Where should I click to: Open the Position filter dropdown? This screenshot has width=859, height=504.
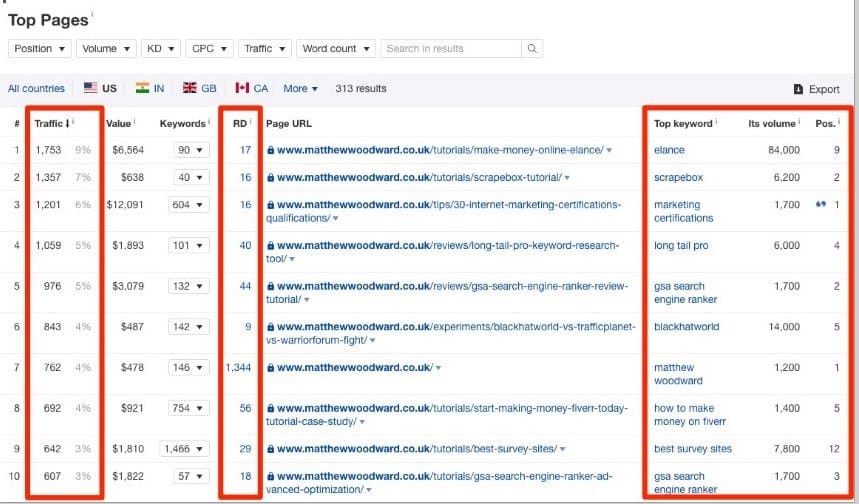(x=39, y=48)
